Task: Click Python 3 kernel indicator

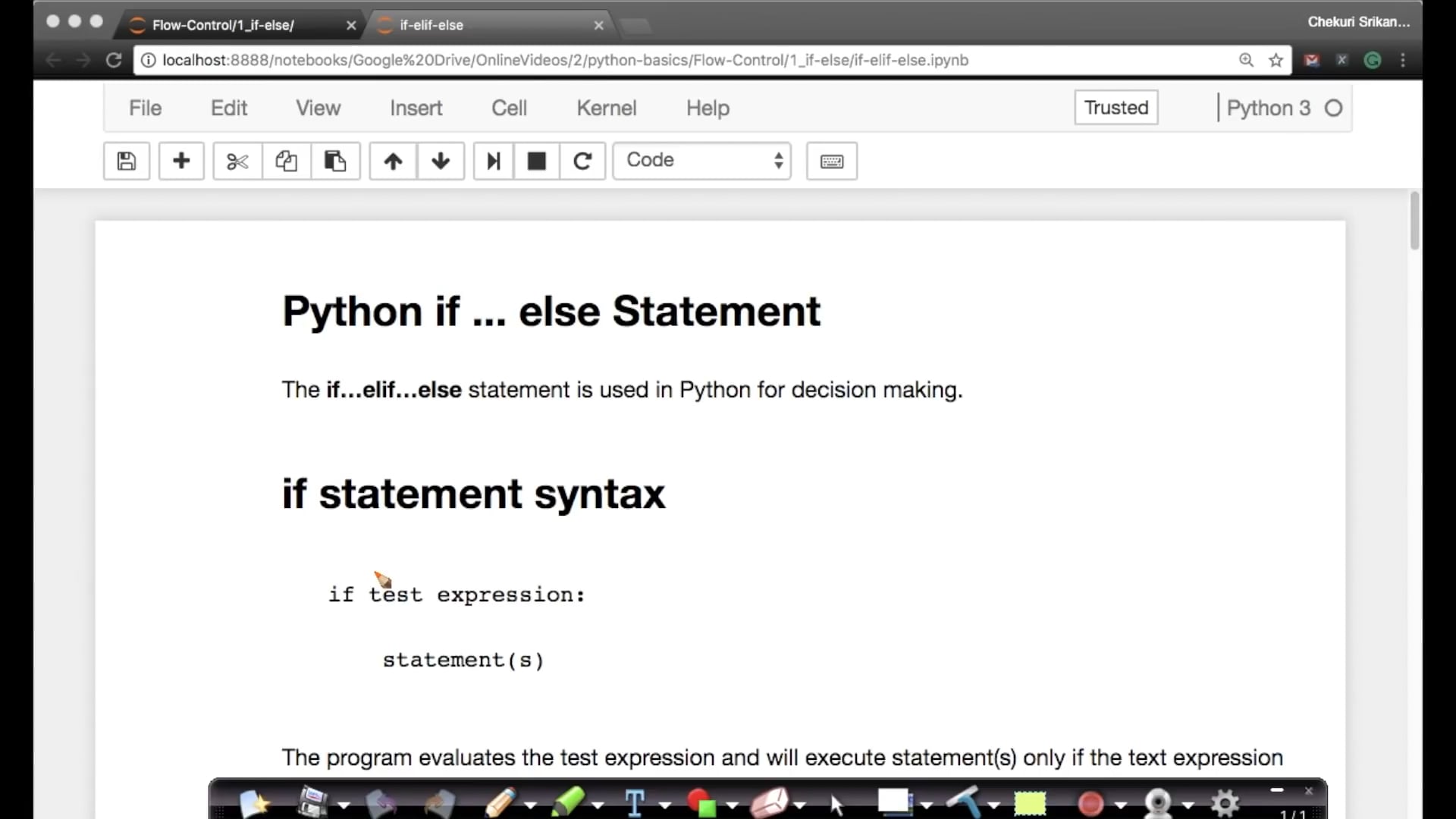Action: (1283, 108)
